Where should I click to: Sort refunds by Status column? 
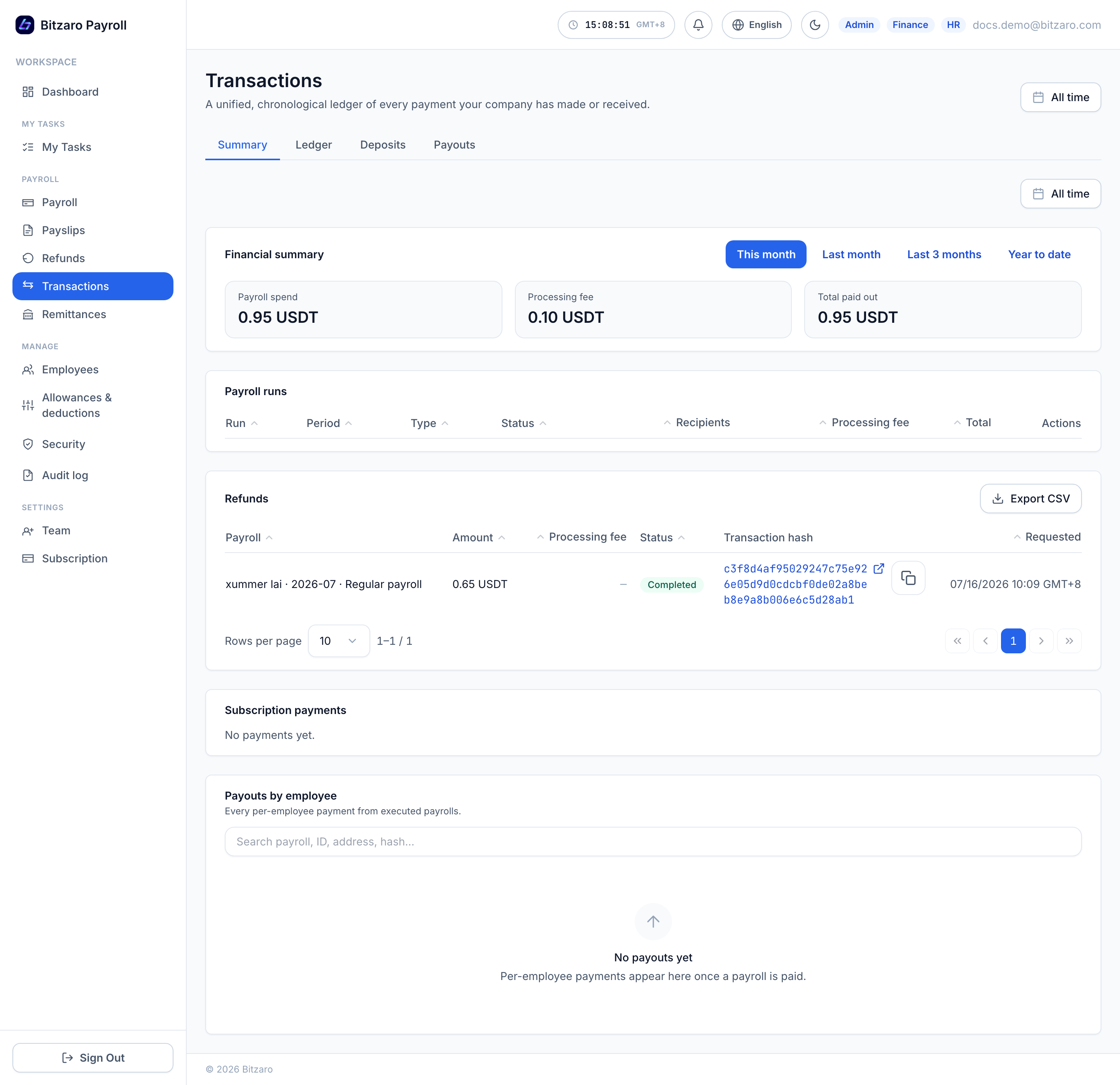[663, 538]
